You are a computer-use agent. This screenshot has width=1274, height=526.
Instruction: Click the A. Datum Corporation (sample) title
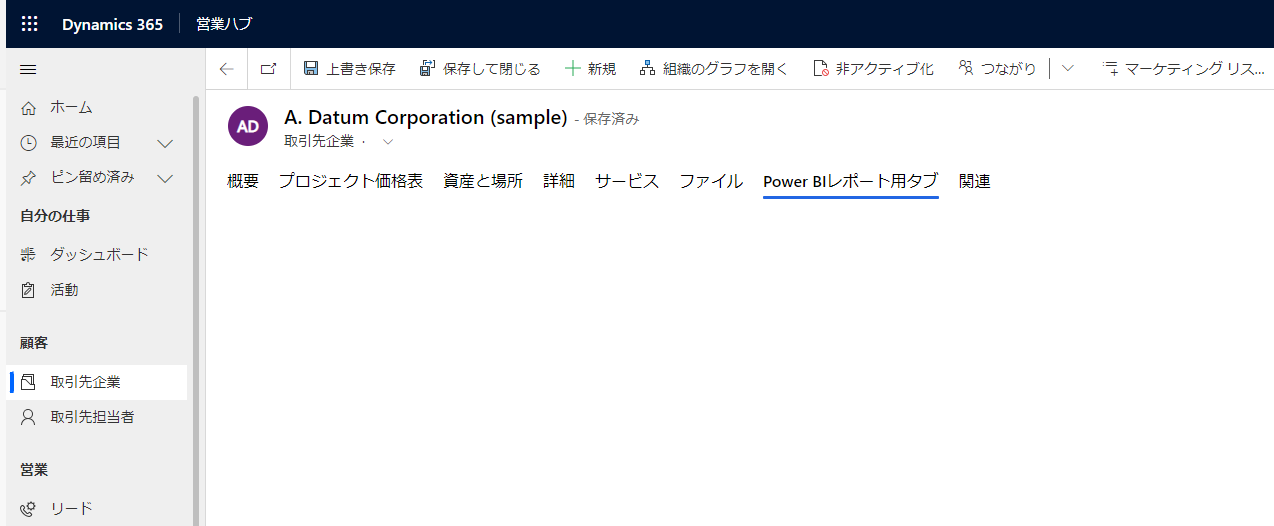click(426, 117)
